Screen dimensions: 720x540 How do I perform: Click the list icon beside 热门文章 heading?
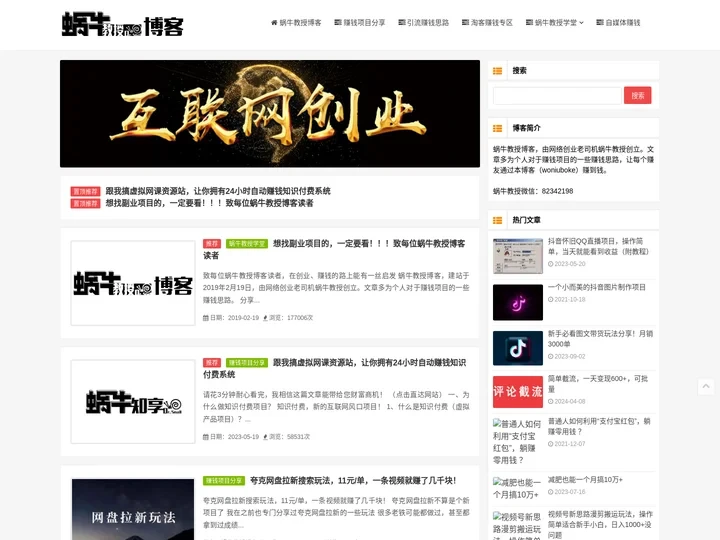pyautogui.click(x=497, y=220)
